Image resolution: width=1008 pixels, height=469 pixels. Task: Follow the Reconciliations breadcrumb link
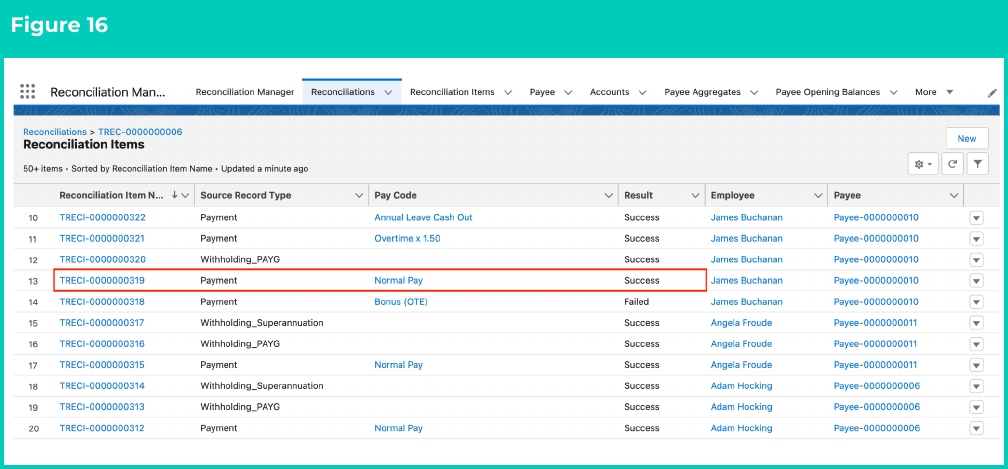pyautogui.click(x=55, y=132)
